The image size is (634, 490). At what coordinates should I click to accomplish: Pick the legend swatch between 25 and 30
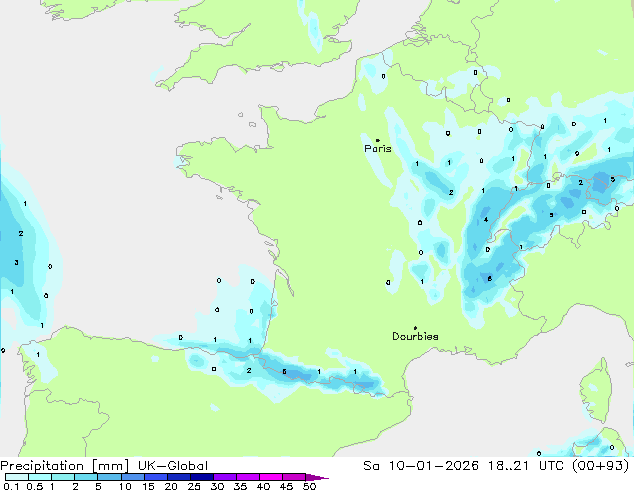point(201,477)
